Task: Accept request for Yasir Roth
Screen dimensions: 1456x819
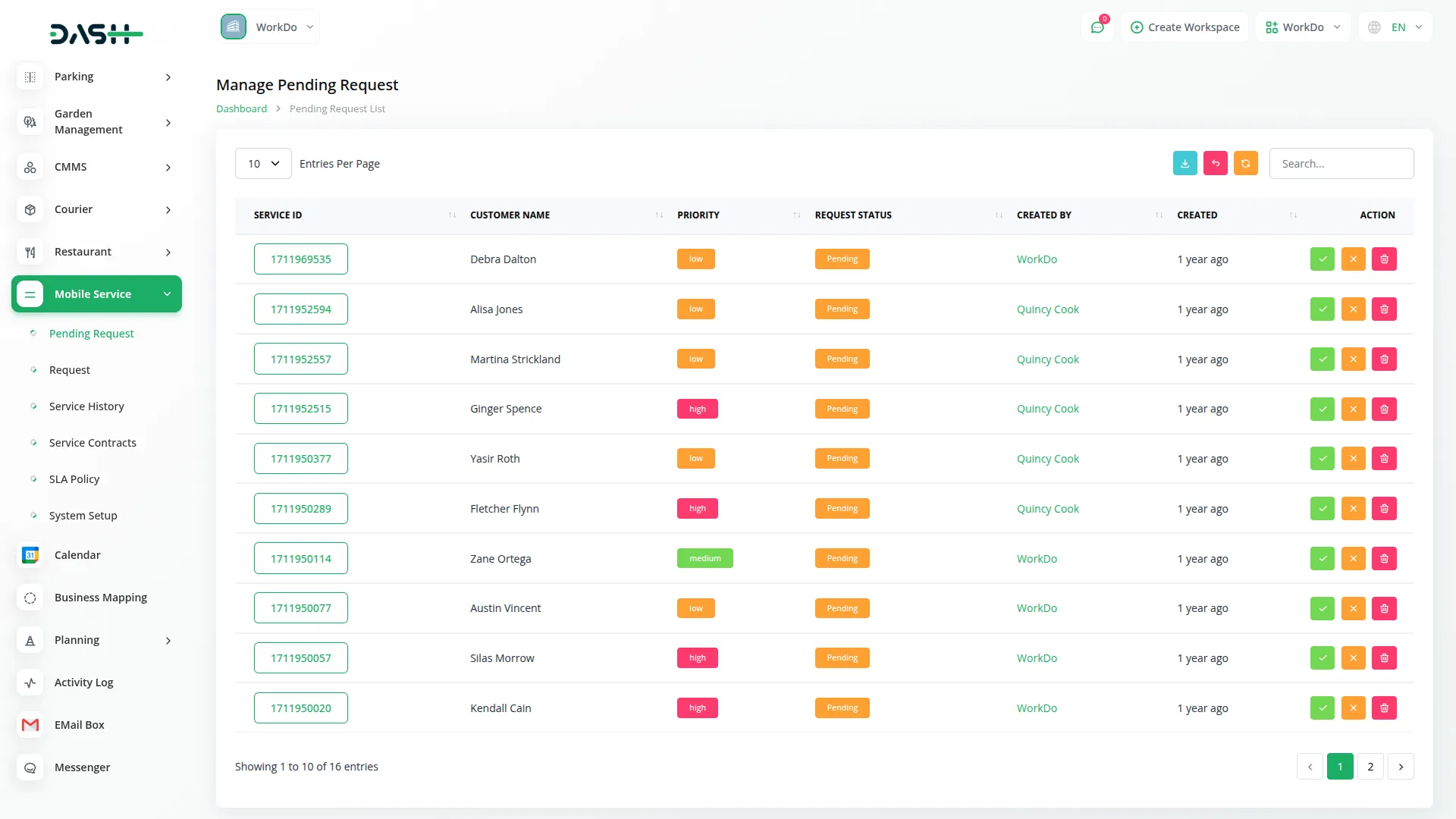Action: (x=1322, y=459)
